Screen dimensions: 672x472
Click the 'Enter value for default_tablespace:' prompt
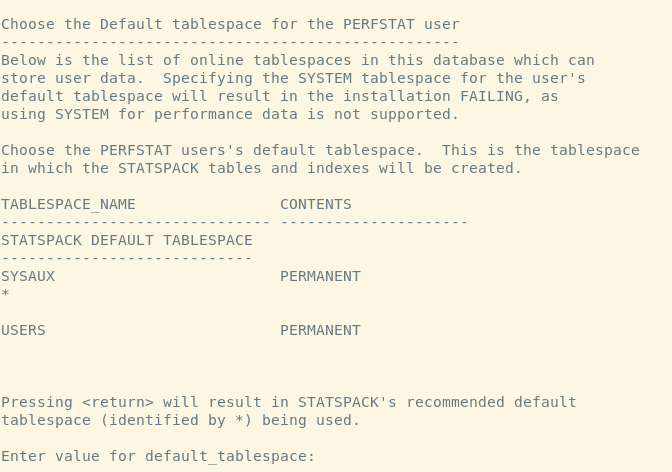click(x=158, y=456)
